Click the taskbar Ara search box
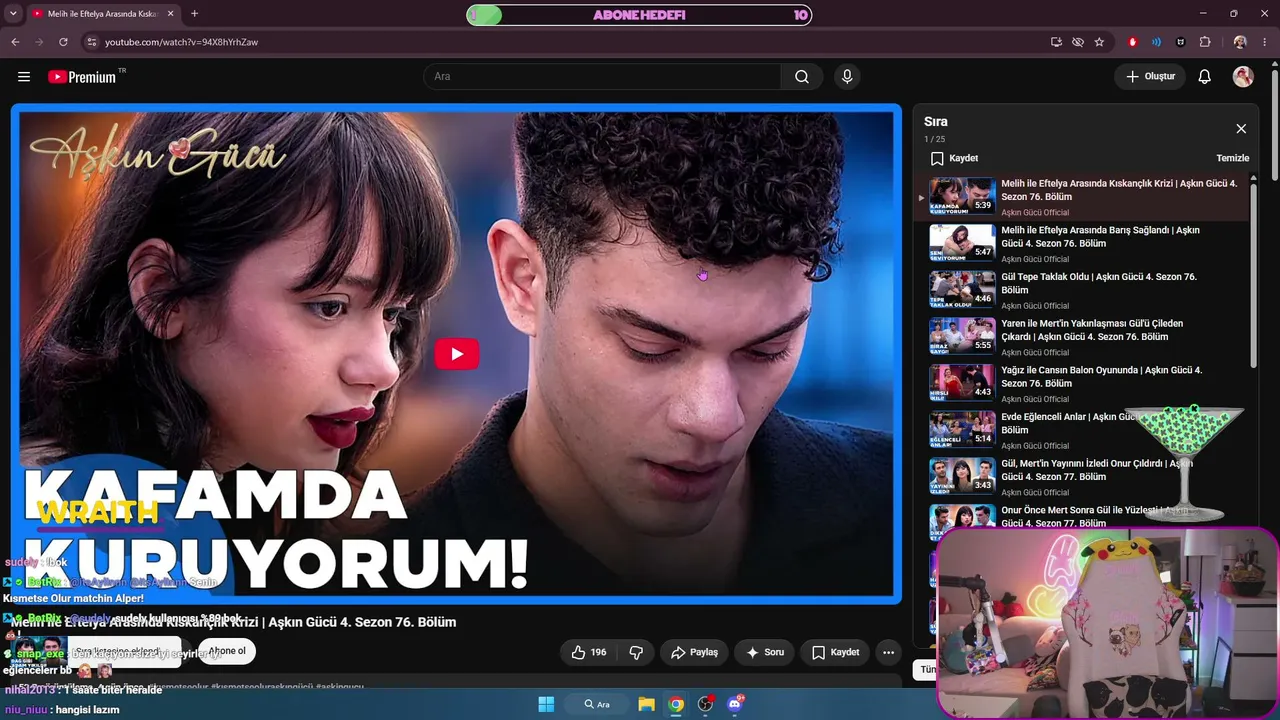This screenshot has width=1280, height=720. pyautogui.click(x=596, y=704)
